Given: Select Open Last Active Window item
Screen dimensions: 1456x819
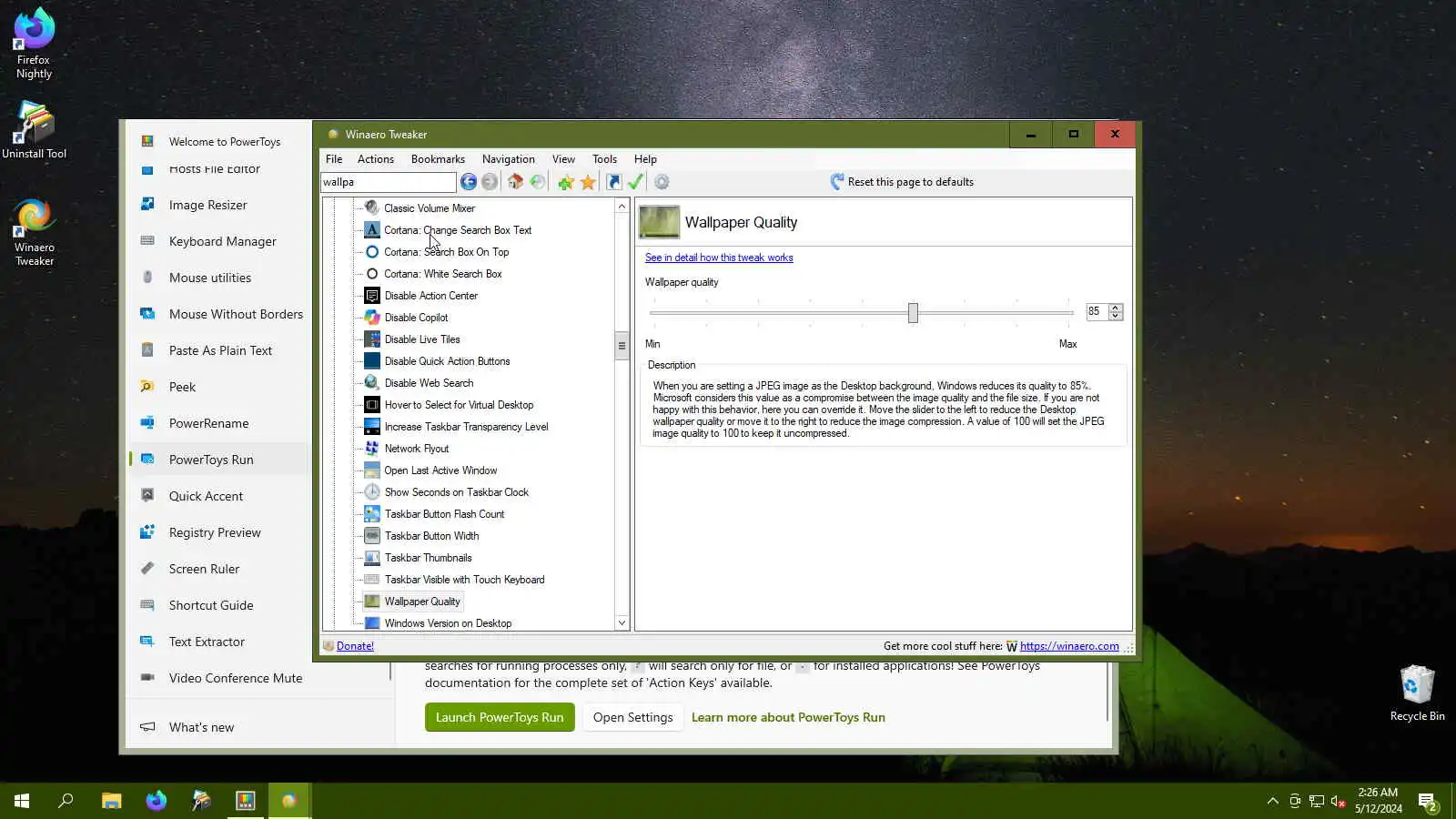Looking at the screenshot, I should point(440,470).
